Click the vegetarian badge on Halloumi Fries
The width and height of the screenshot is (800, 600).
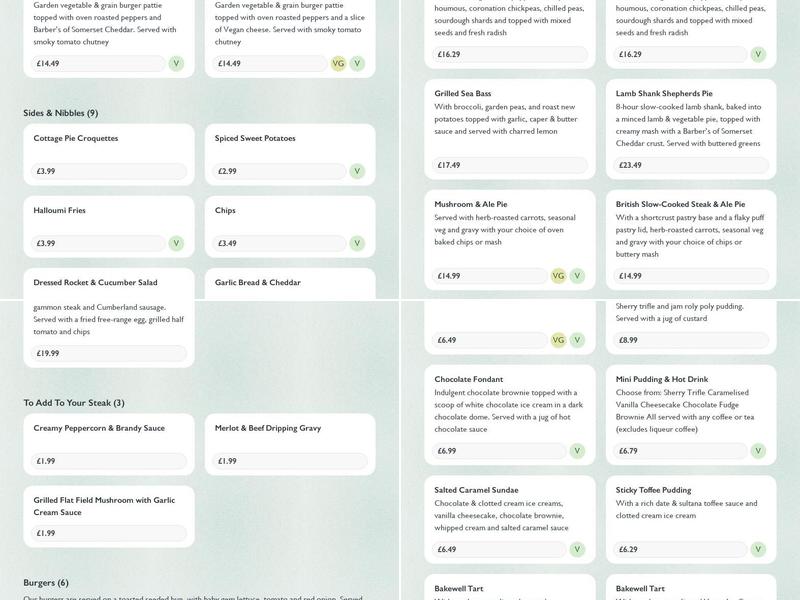[x=176, y=243]
